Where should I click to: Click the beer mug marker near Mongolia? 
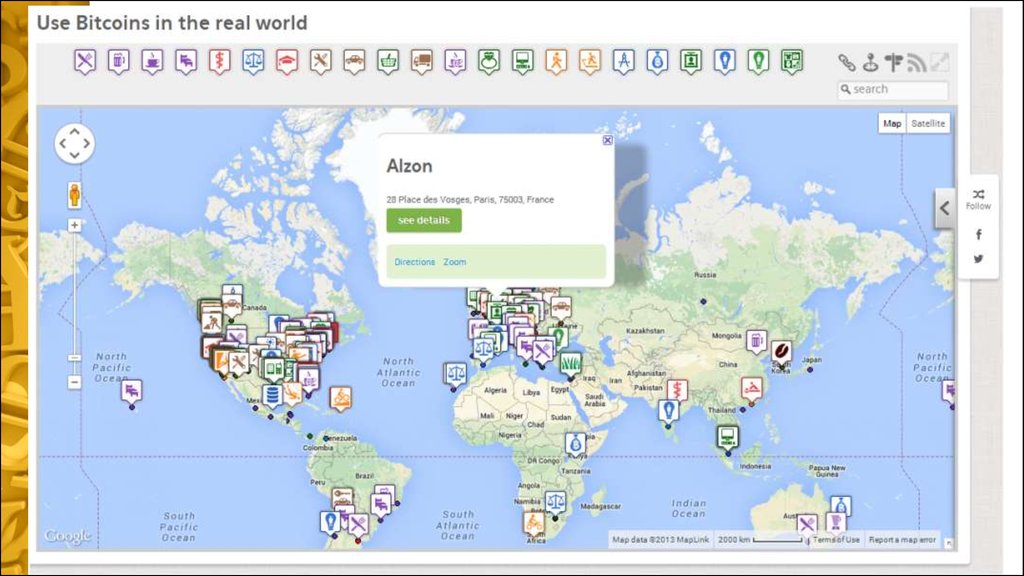(756, 341)
